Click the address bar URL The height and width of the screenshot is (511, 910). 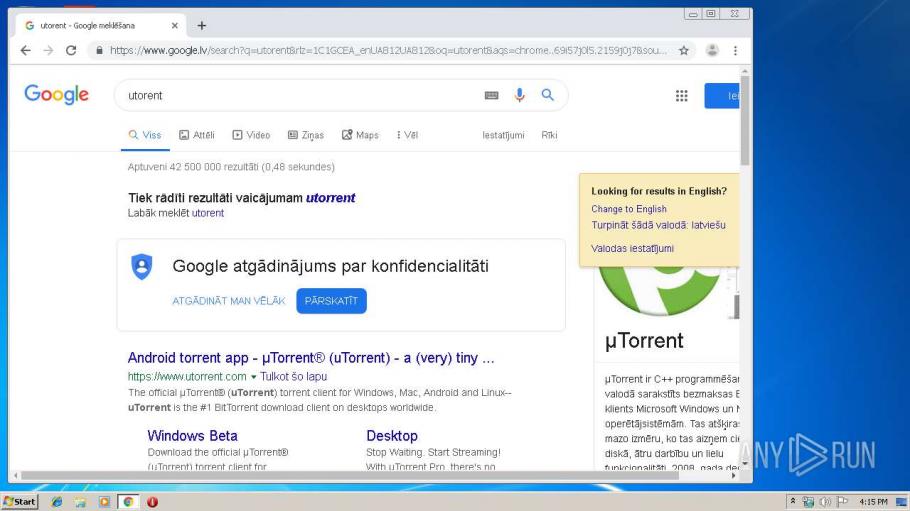(x=388, y=51)
